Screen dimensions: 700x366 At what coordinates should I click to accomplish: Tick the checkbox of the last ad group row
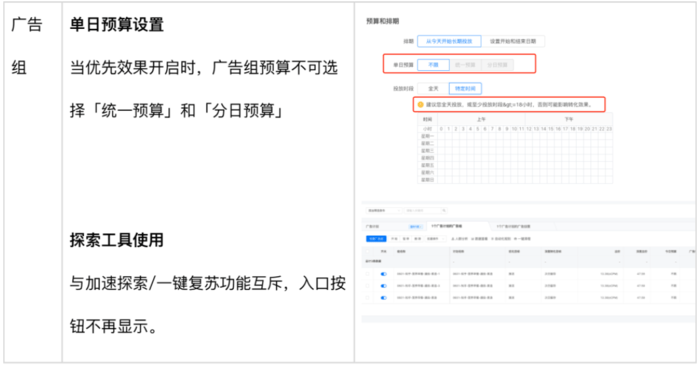click(x=367, y=297)
